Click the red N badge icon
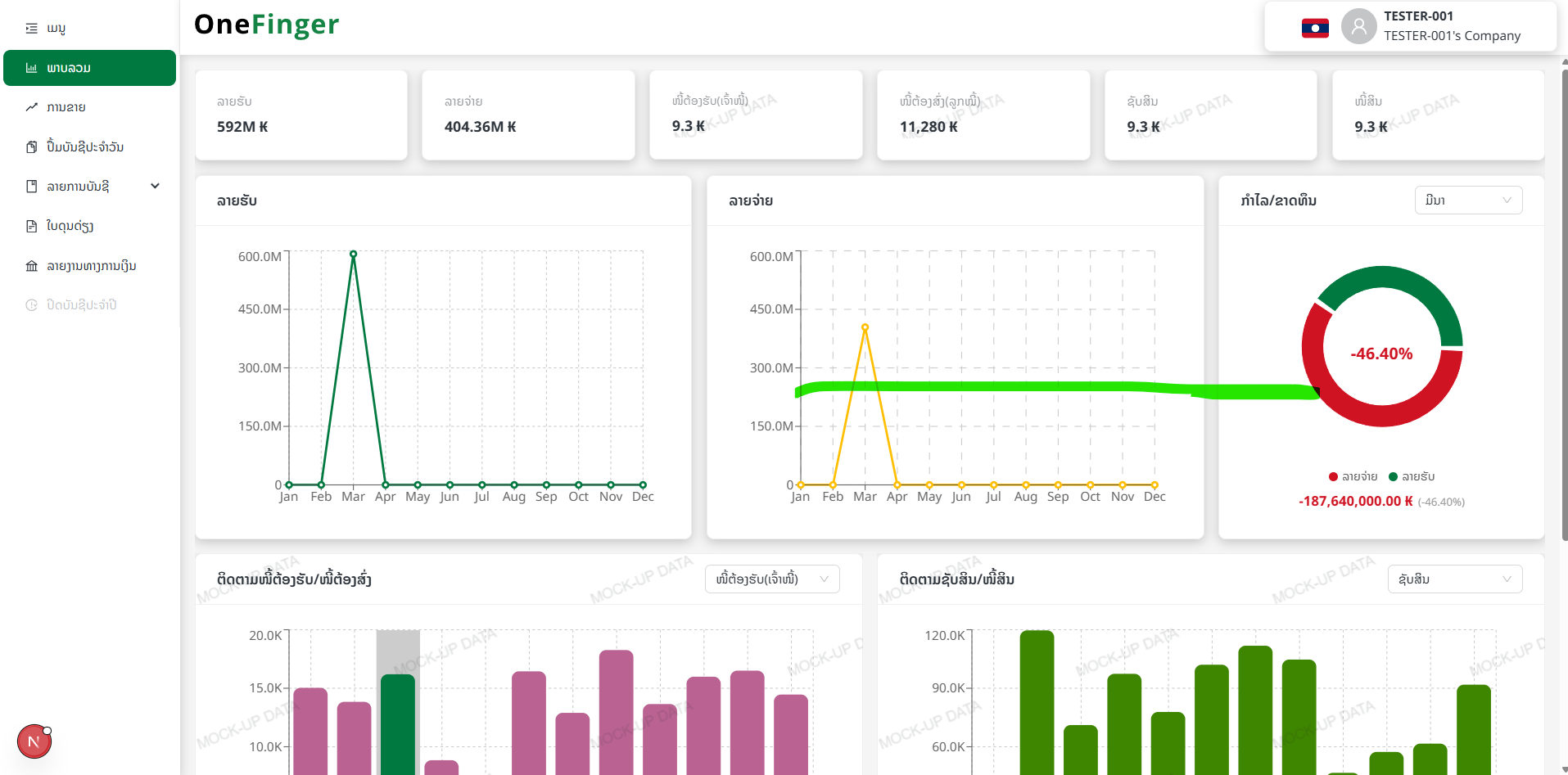 point(34,741)
